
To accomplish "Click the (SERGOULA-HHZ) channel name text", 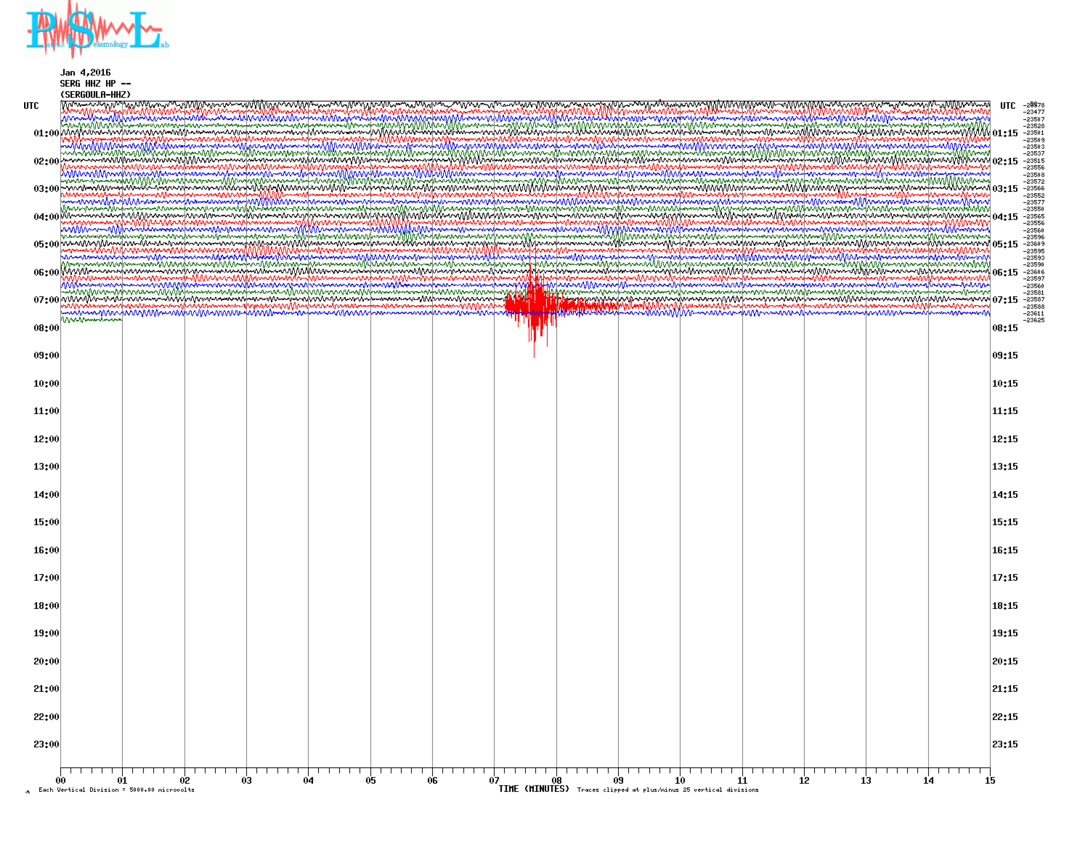I will pyautogui.click(x=95, y=95).
